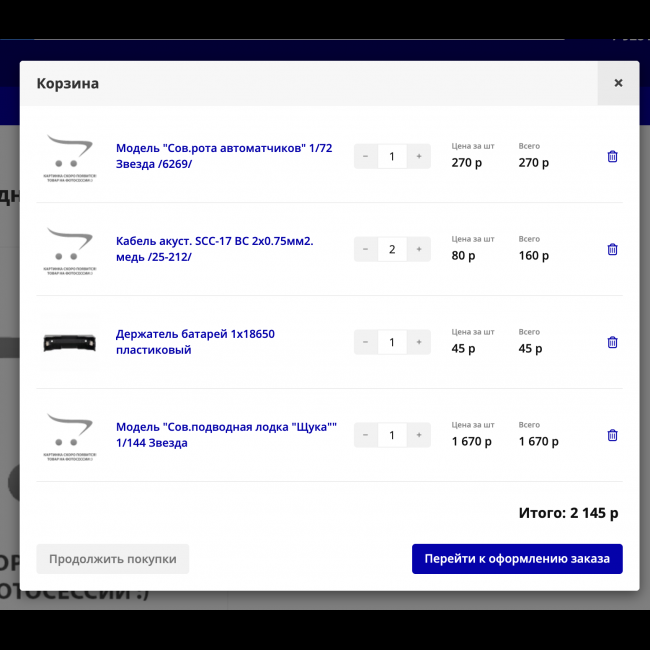Click Продолжить покупки button
This screenshot has height=650, width=650.
tap(112, 559)
